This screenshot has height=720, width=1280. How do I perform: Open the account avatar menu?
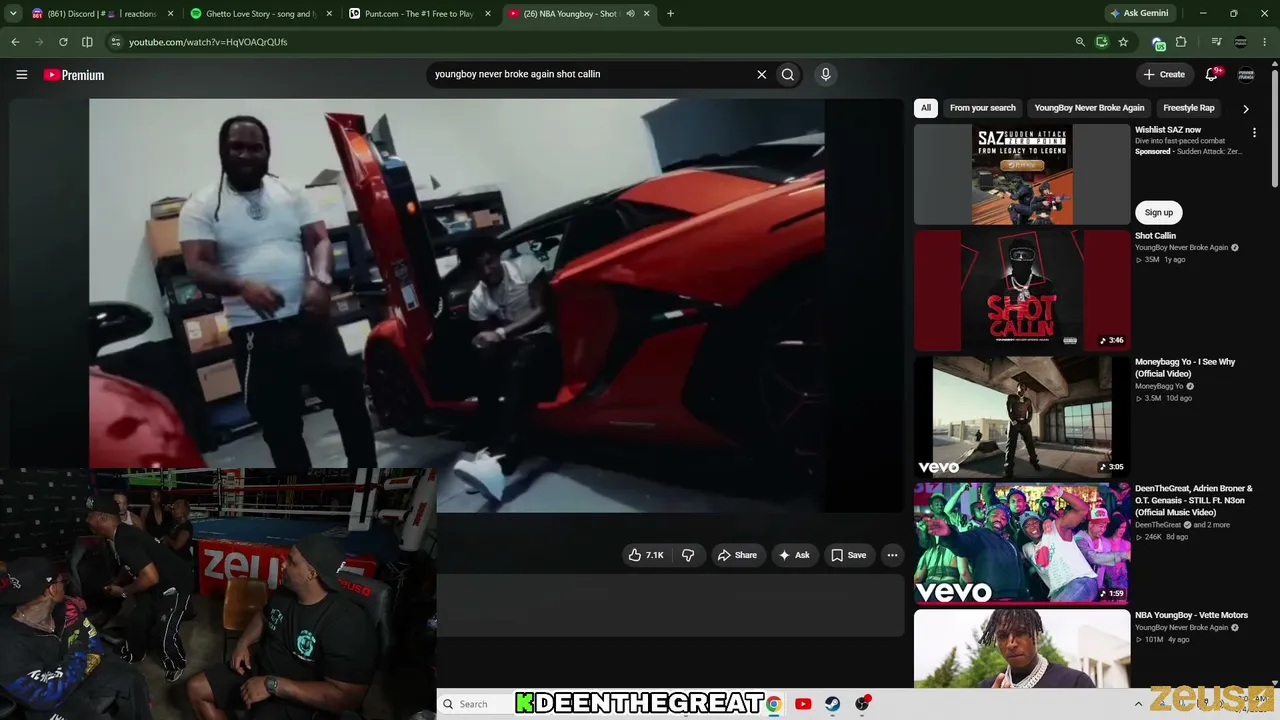1246,75
